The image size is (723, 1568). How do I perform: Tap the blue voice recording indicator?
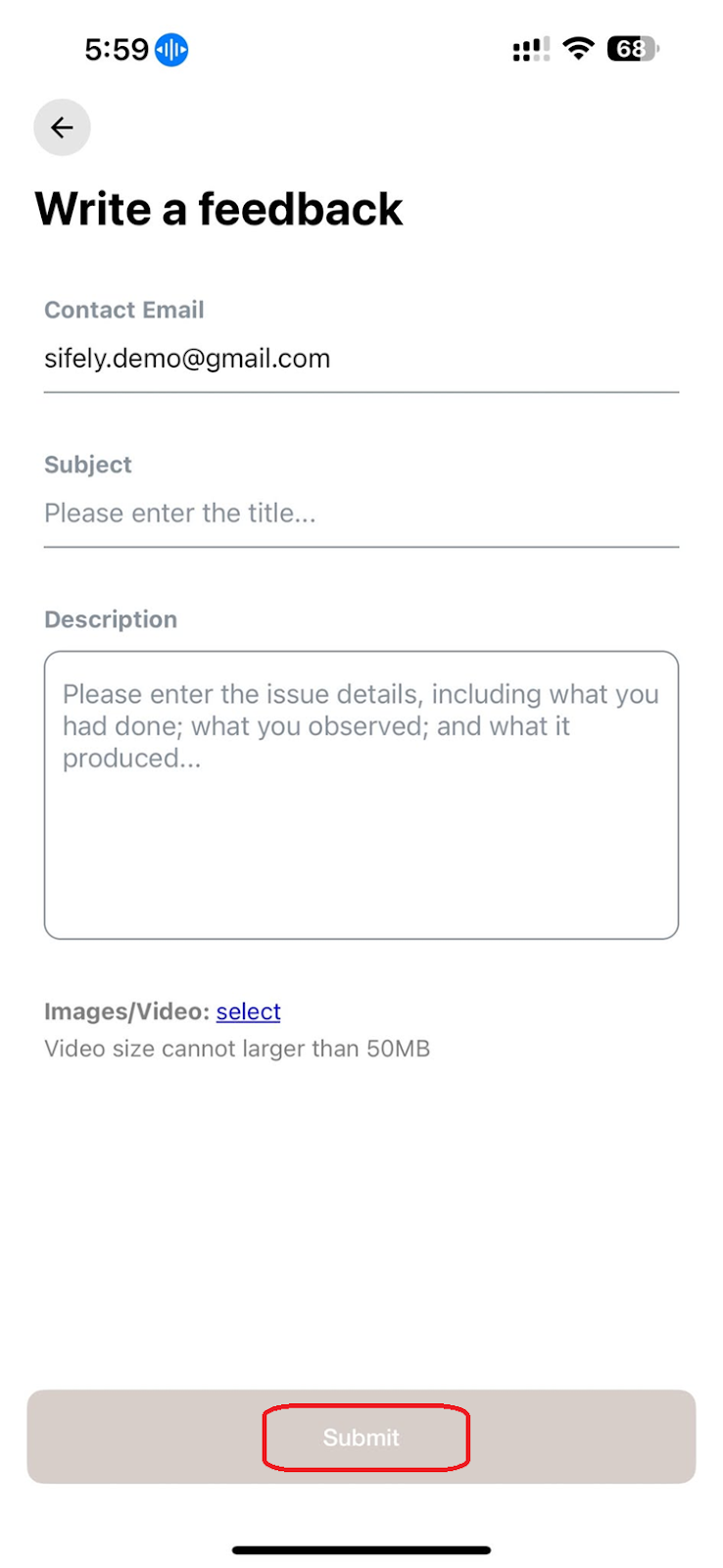pos(171,49)
